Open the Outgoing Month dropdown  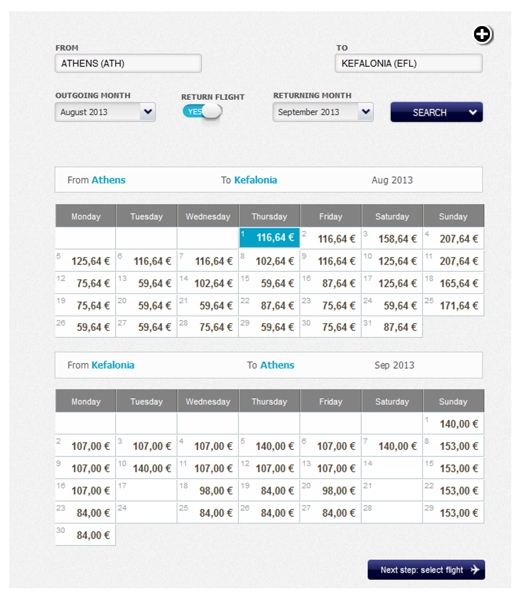tap(105, 112)
